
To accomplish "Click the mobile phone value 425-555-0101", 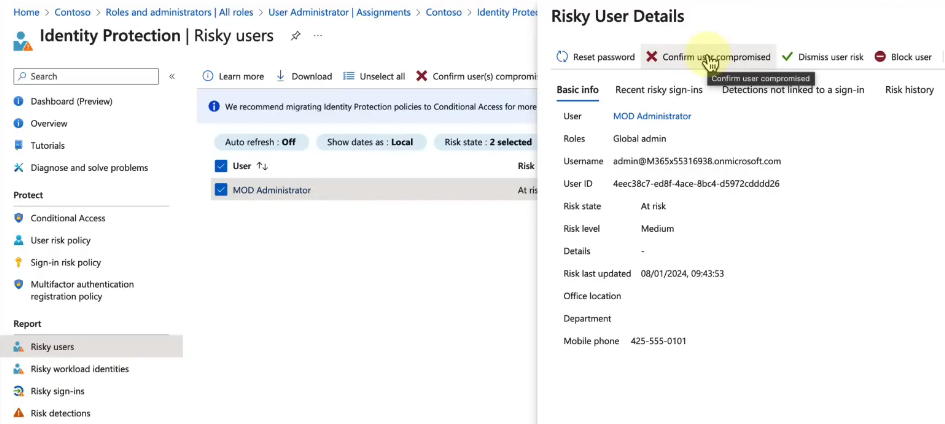I will [x=658, y=341].
